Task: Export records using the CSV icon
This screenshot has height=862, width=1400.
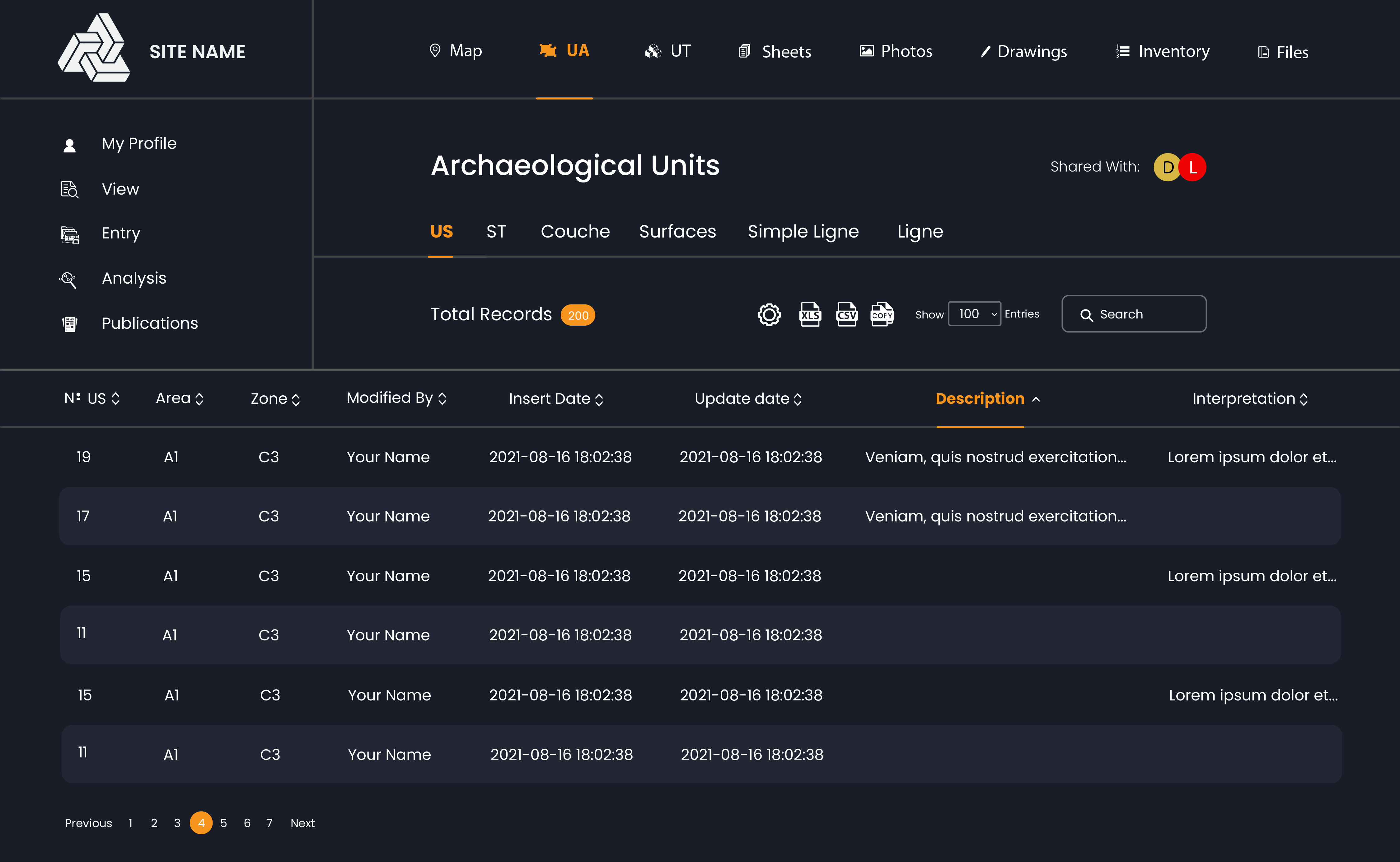Action: [x=846, y=314]
